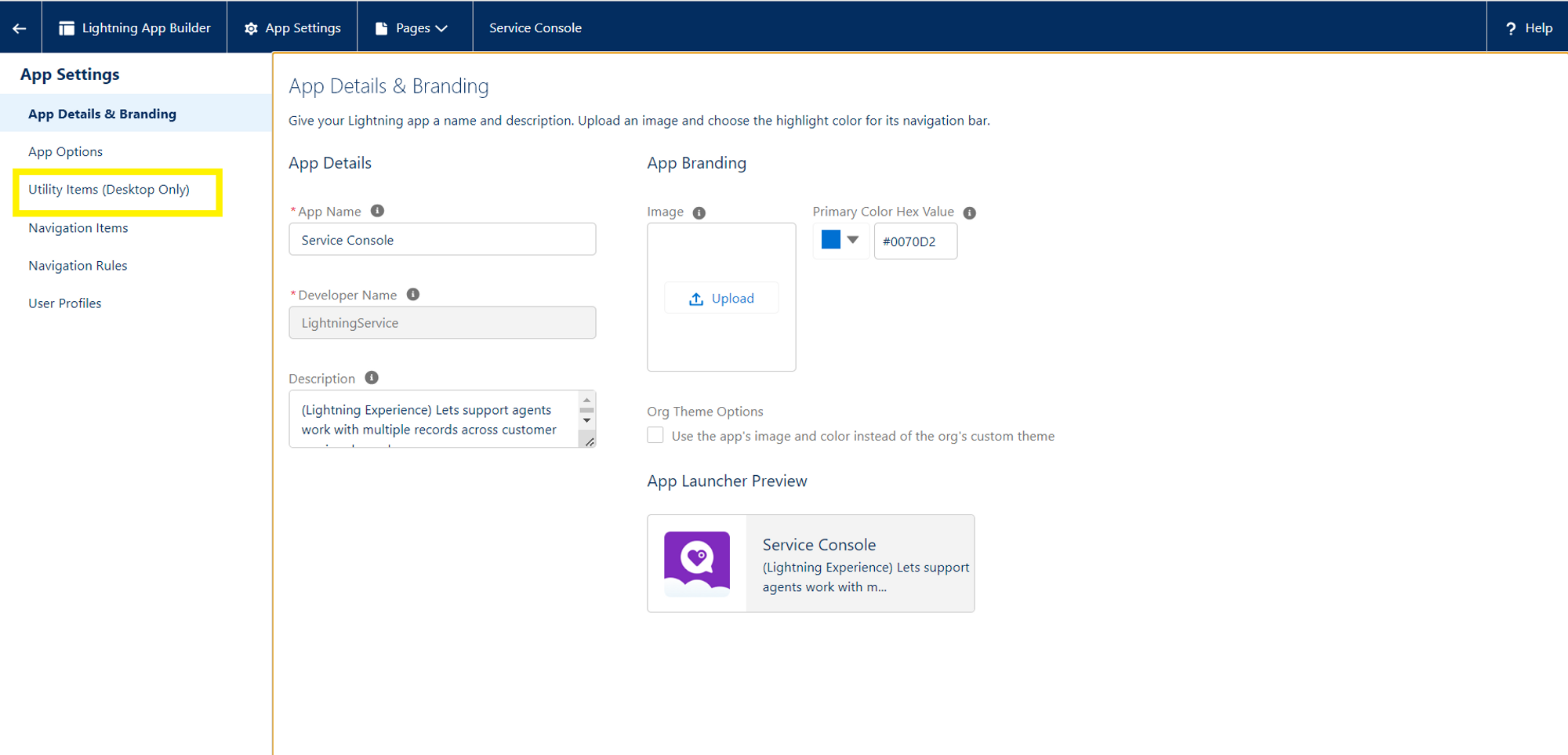The image size is (1568, 755).
Task: Open Utility Items (Desktop Only)
Action: (109, 189)
